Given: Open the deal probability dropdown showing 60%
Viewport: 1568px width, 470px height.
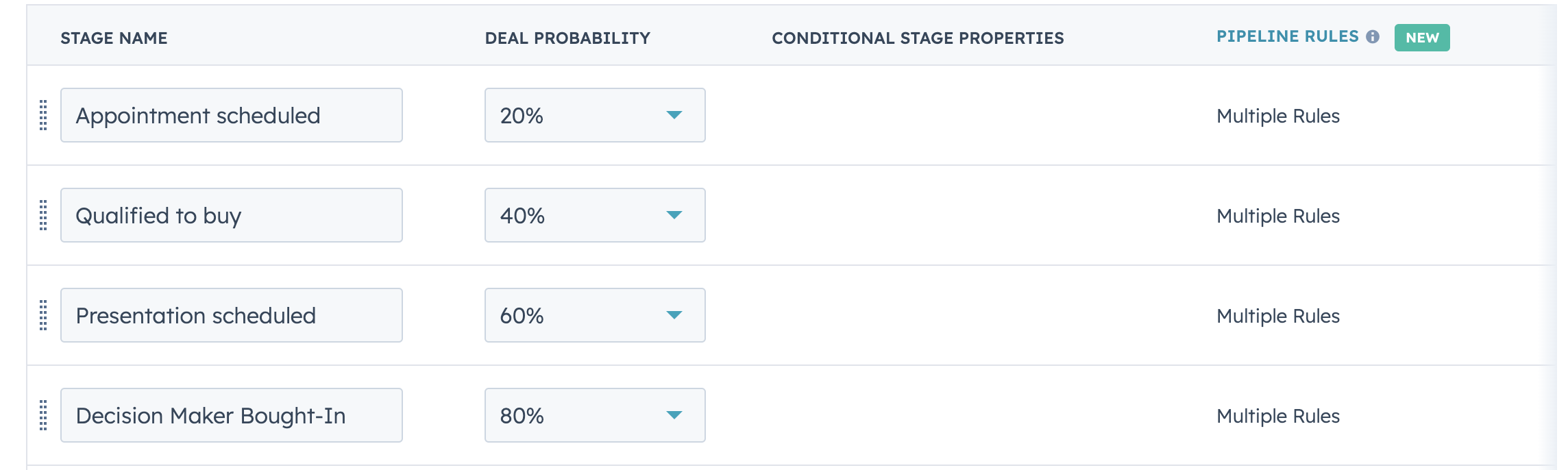Looking at the screenshot, I should click(593, 314).
